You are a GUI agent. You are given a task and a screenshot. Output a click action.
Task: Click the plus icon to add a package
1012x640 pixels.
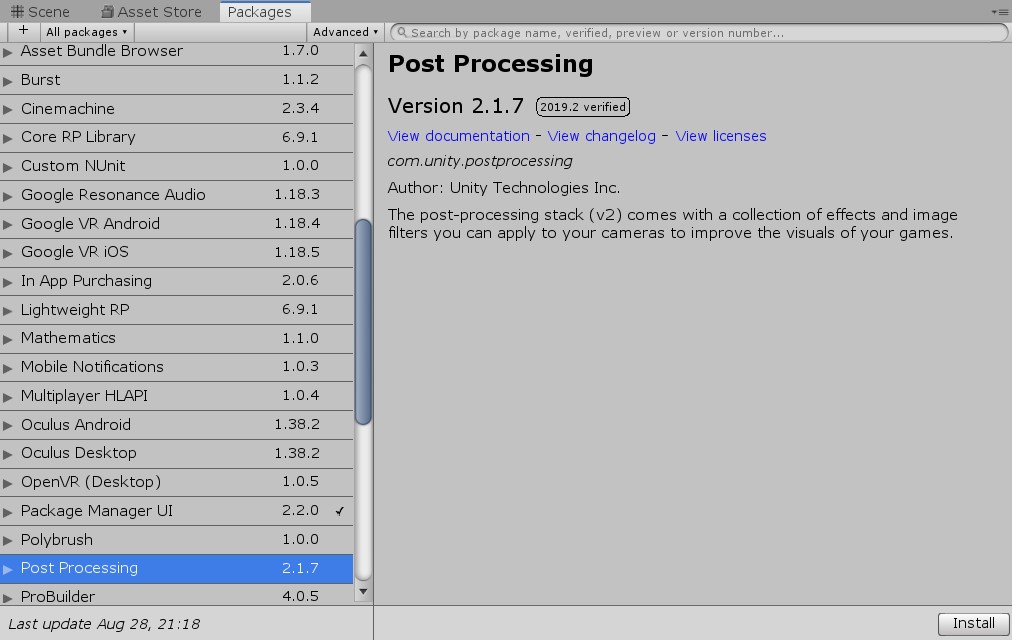(23, 30)
